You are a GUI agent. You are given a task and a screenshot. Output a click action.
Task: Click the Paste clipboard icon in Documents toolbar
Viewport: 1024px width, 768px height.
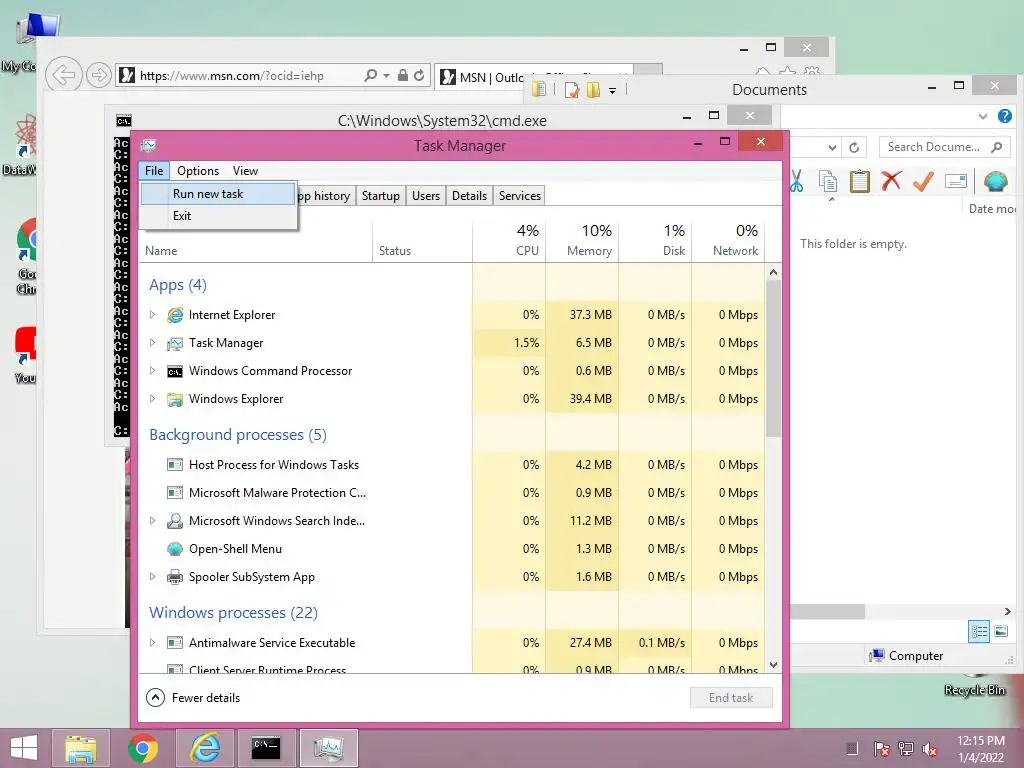pos(859,181)
